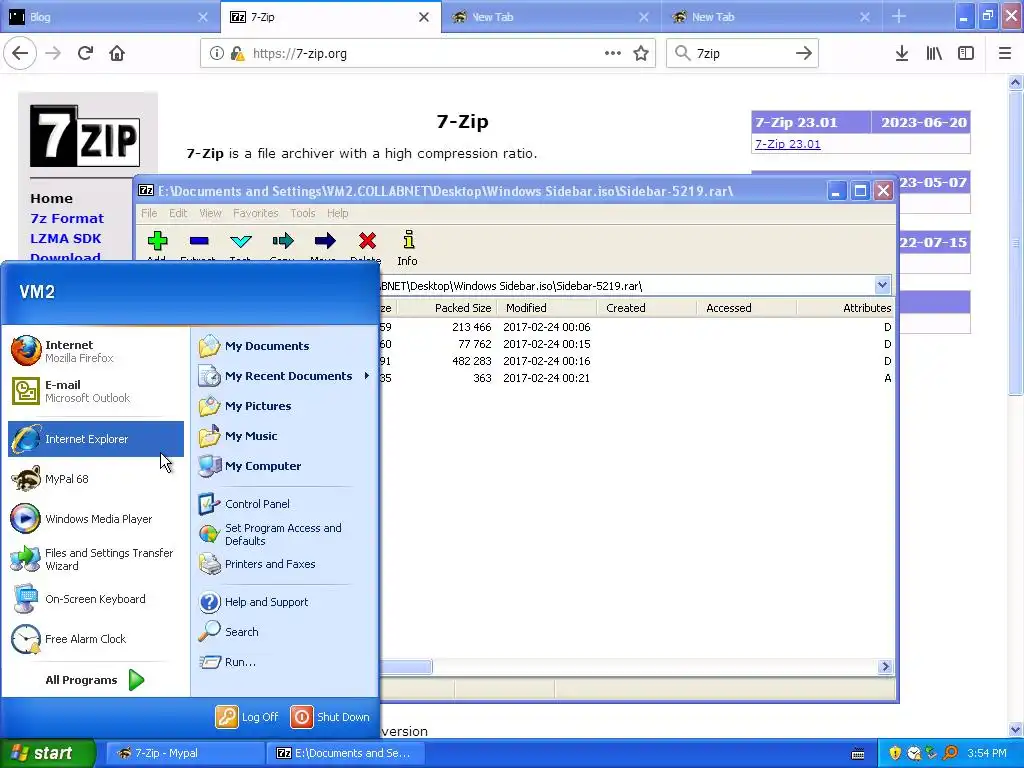
Task: Click the site information icon in the URL bar
Action: 217,54
